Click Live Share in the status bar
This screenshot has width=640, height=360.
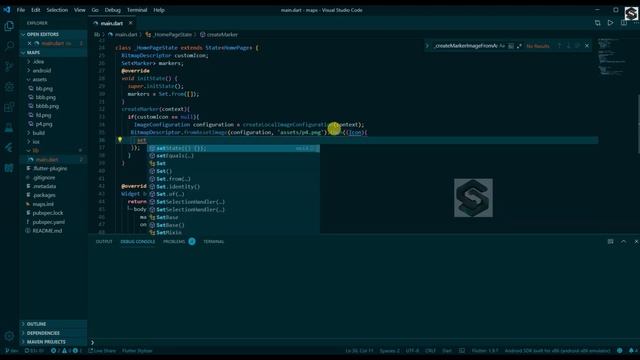pyautogui.click(x=102, y=351)
